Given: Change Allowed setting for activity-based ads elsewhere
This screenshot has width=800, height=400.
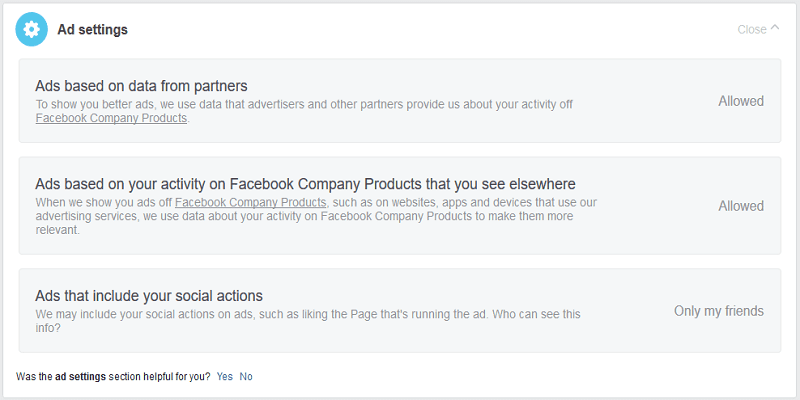Looking at the screenshot, I should pyautogui.click(x=741, y=206).
